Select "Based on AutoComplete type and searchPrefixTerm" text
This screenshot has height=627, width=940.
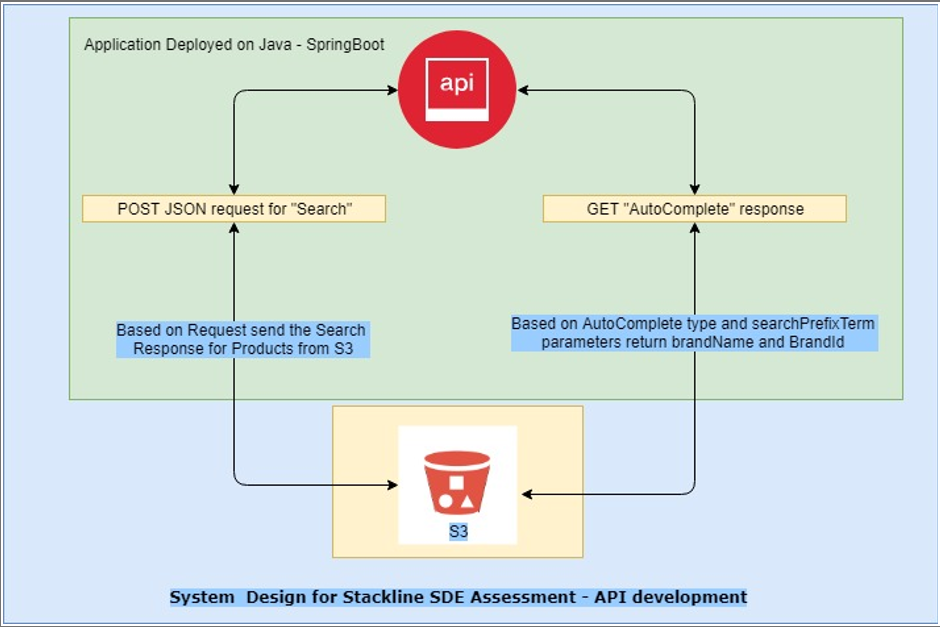[693, 324]
